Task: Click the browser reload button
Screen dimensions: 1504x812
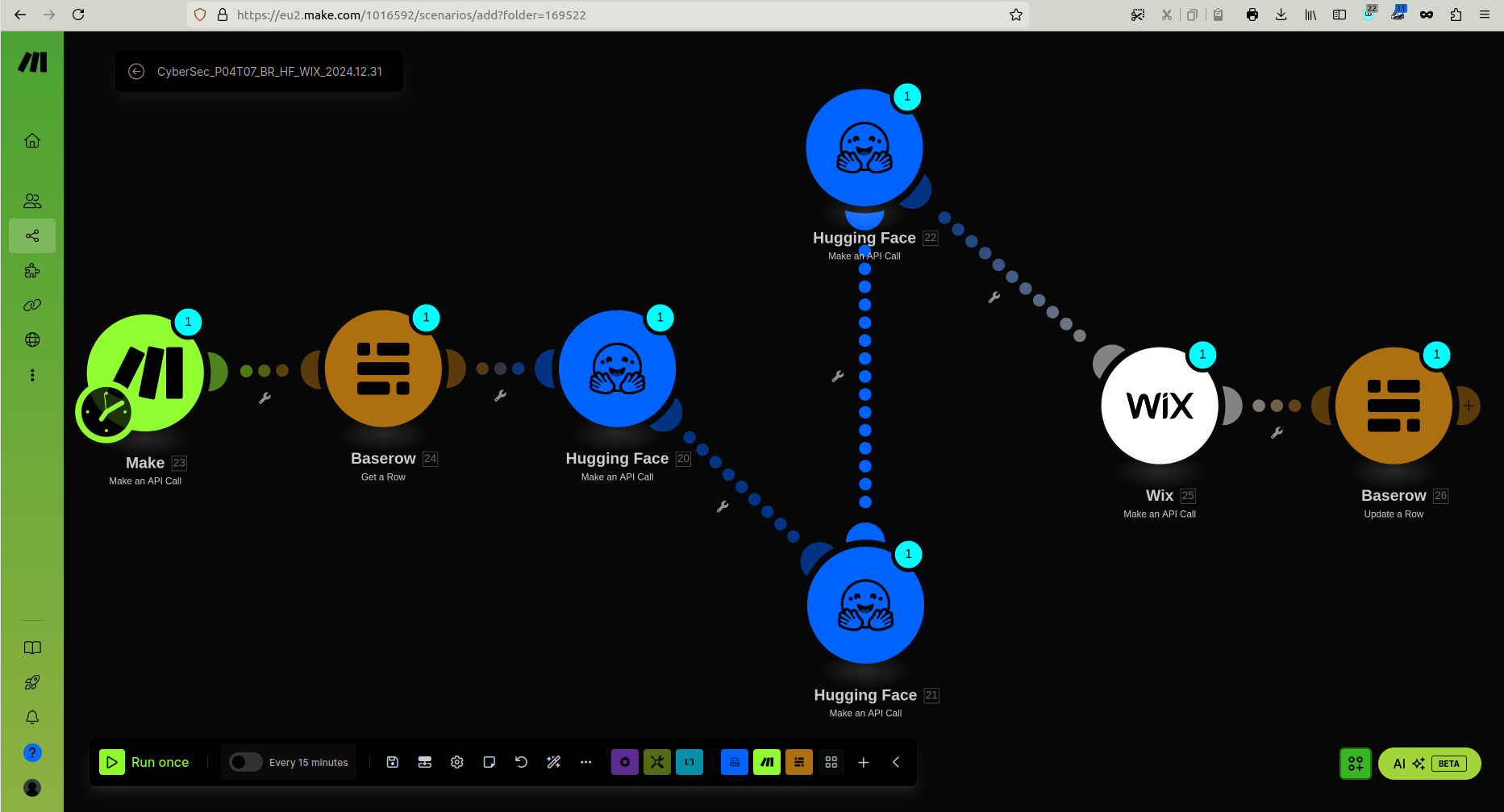Action: point(78,15)
